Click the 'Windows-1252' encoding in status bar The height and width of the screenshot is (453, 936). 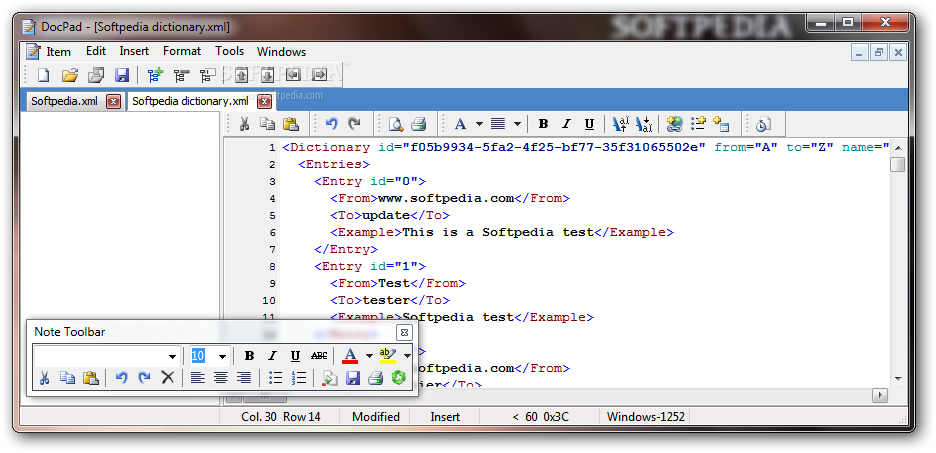(x=645, y=417)
